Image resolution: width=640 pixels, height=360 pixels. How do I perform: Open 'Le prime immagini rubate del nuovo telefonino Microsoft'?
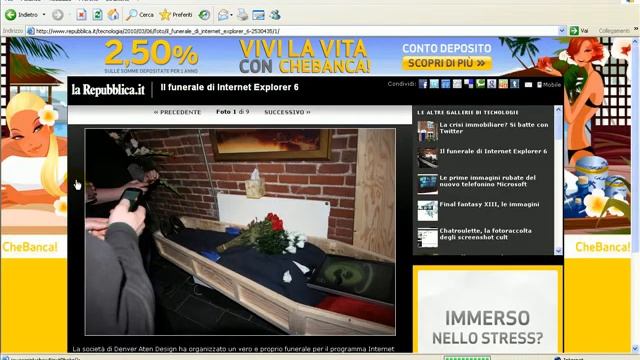coord(487,181)
